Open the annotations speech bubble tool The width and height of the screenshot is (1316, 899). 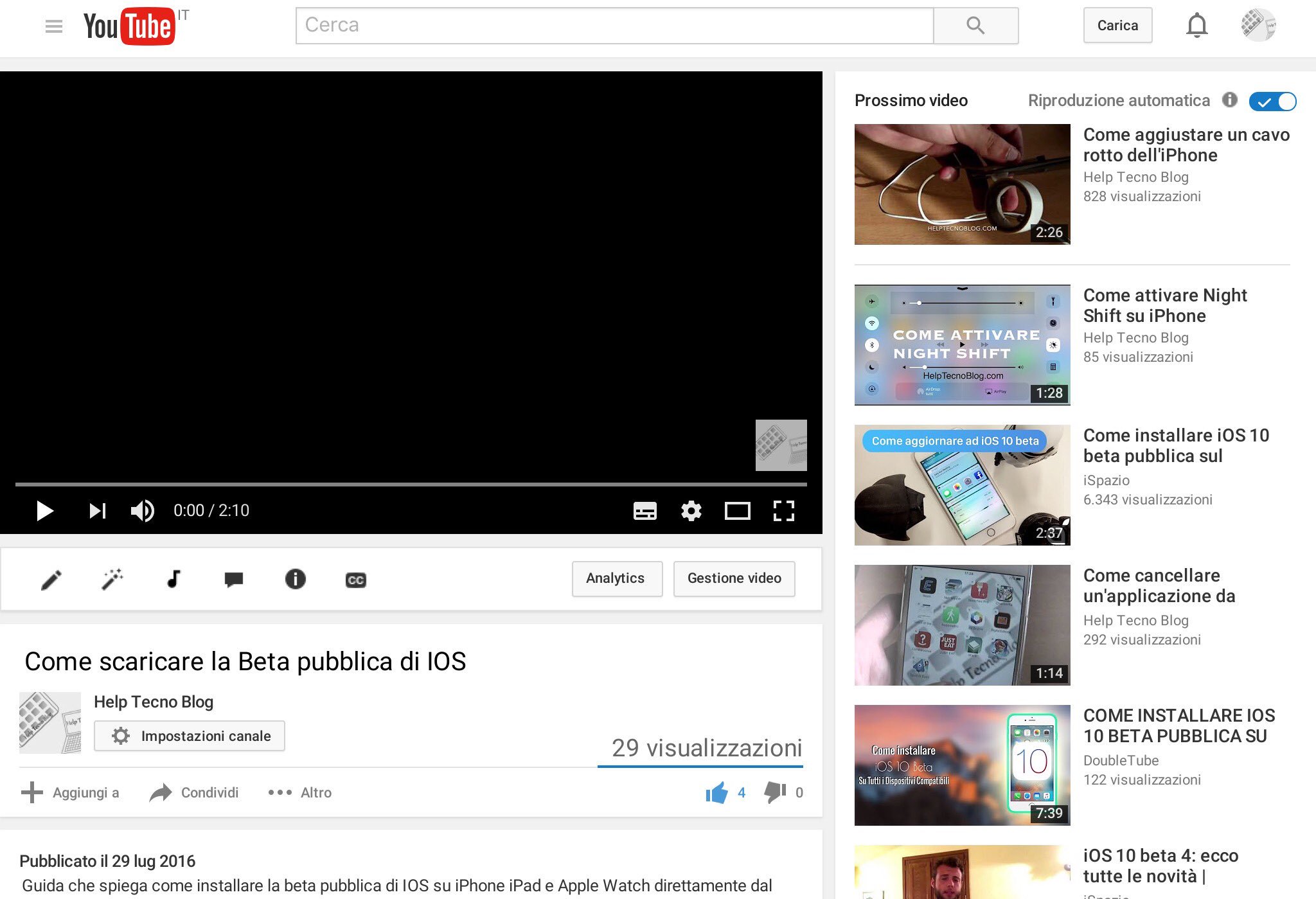pos(234,580)
